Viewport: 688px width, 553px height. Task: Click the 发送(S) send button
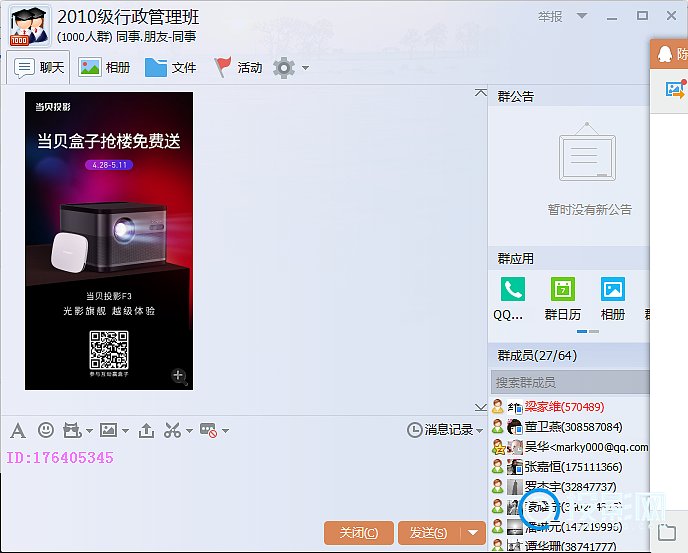429,533
